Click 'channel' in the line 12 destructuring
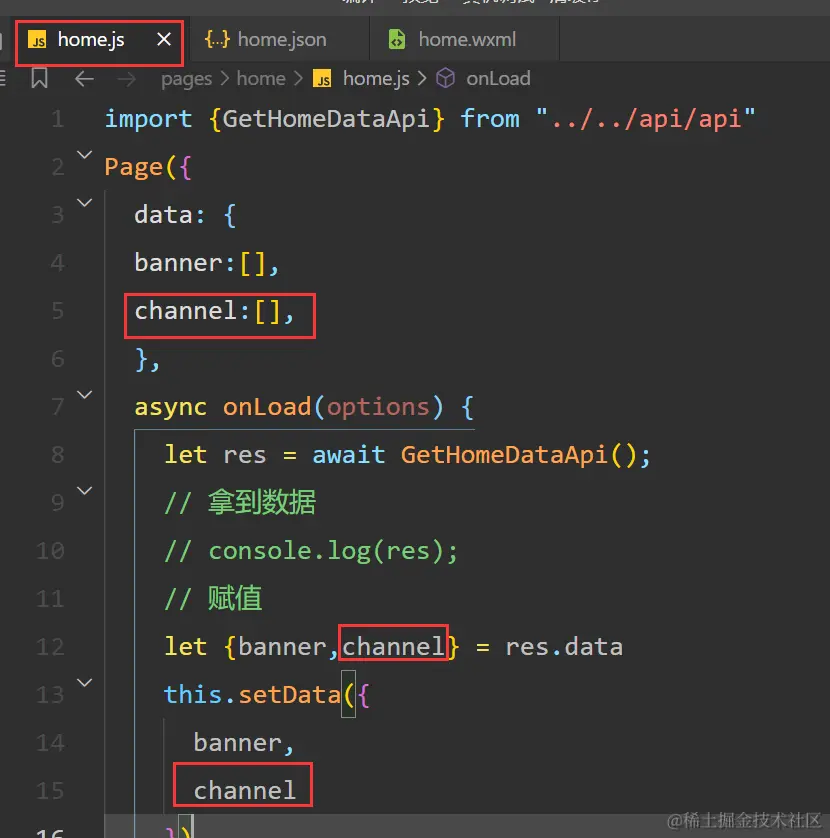The height and width of the screenshot is (838, 830). coord(393,647)
